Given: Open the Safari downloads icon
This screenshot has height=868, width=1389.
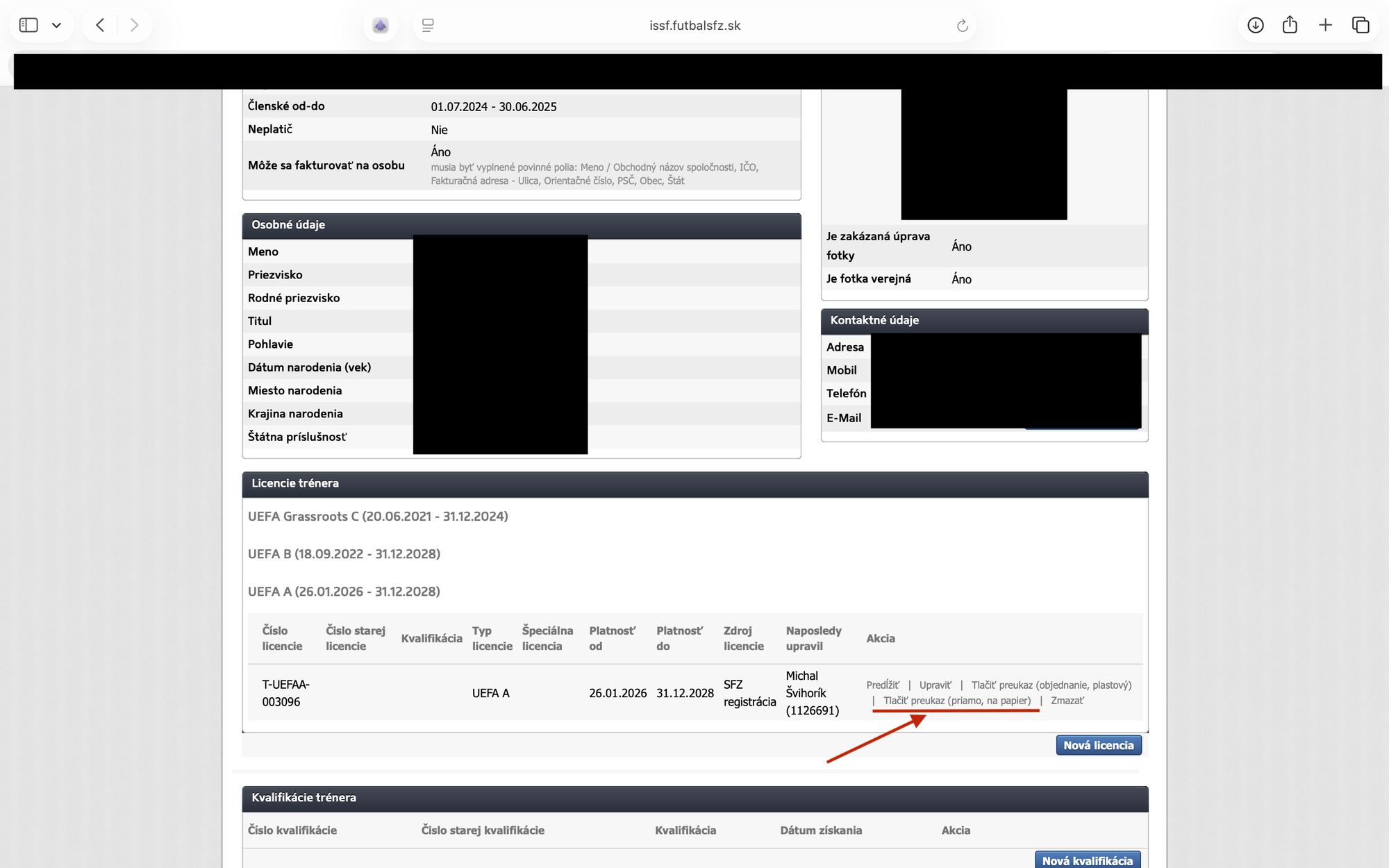Looking at the screenshot, I should point(1255,25).
